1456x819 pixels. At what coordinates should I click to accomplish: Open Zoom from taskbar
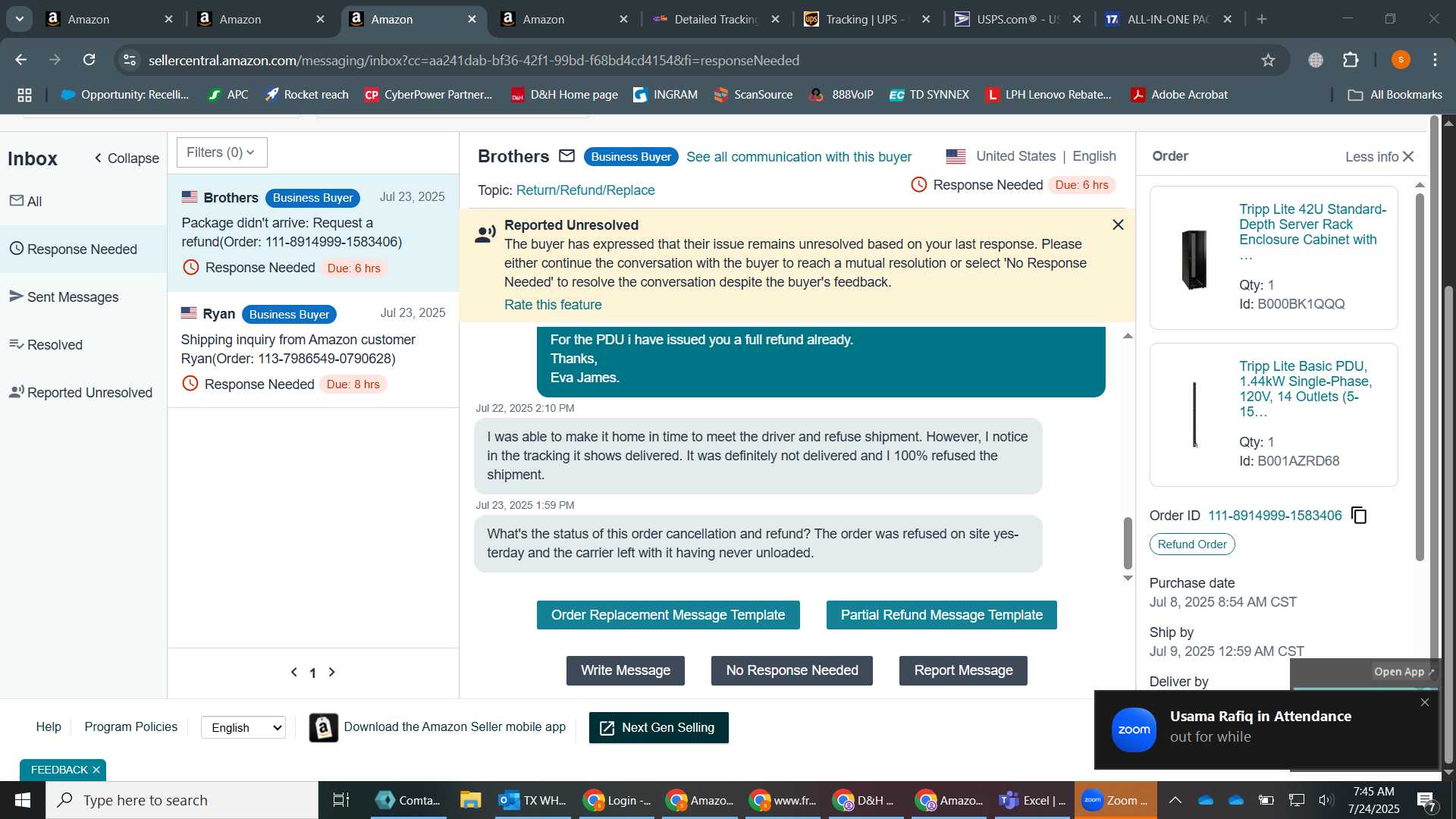coord(1116,800)
